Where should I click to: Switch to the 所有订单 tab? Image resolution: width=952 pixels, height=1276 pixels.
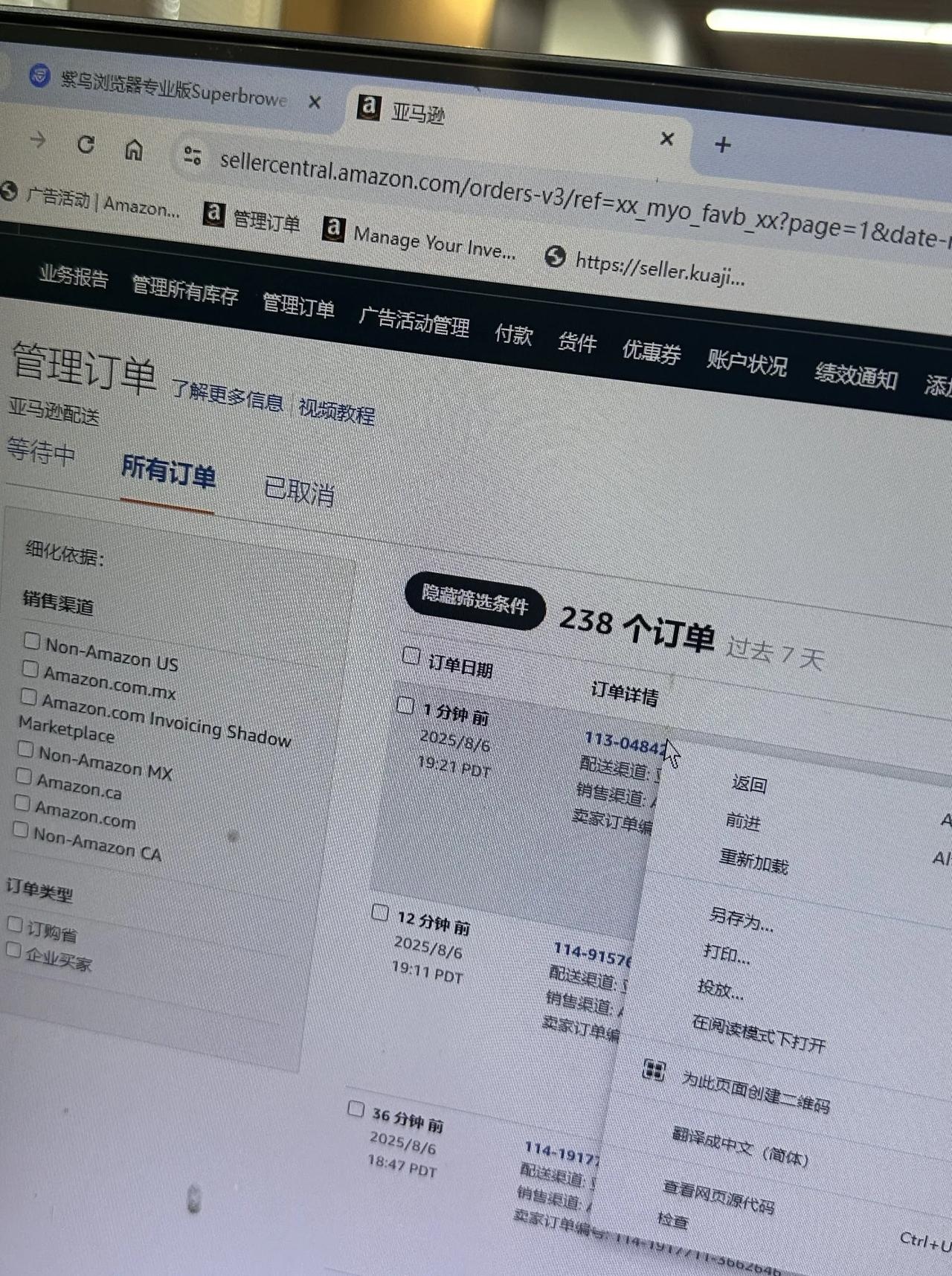pos(169,471)
